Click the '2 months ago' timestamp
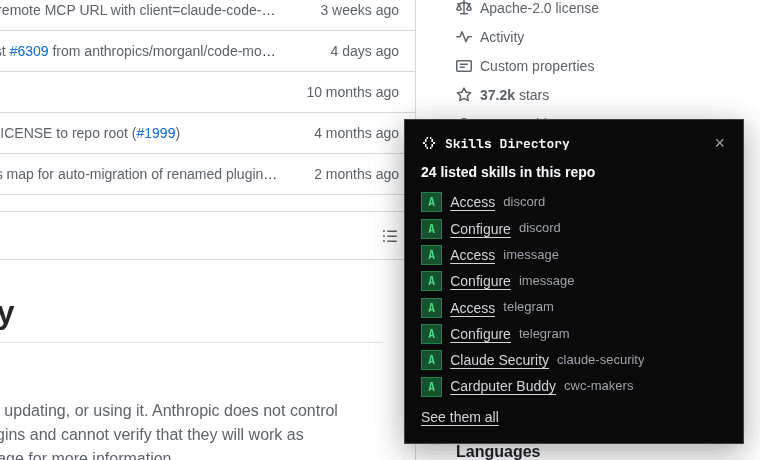The height and width of the screenshot is (460, 760). [356, 174]
